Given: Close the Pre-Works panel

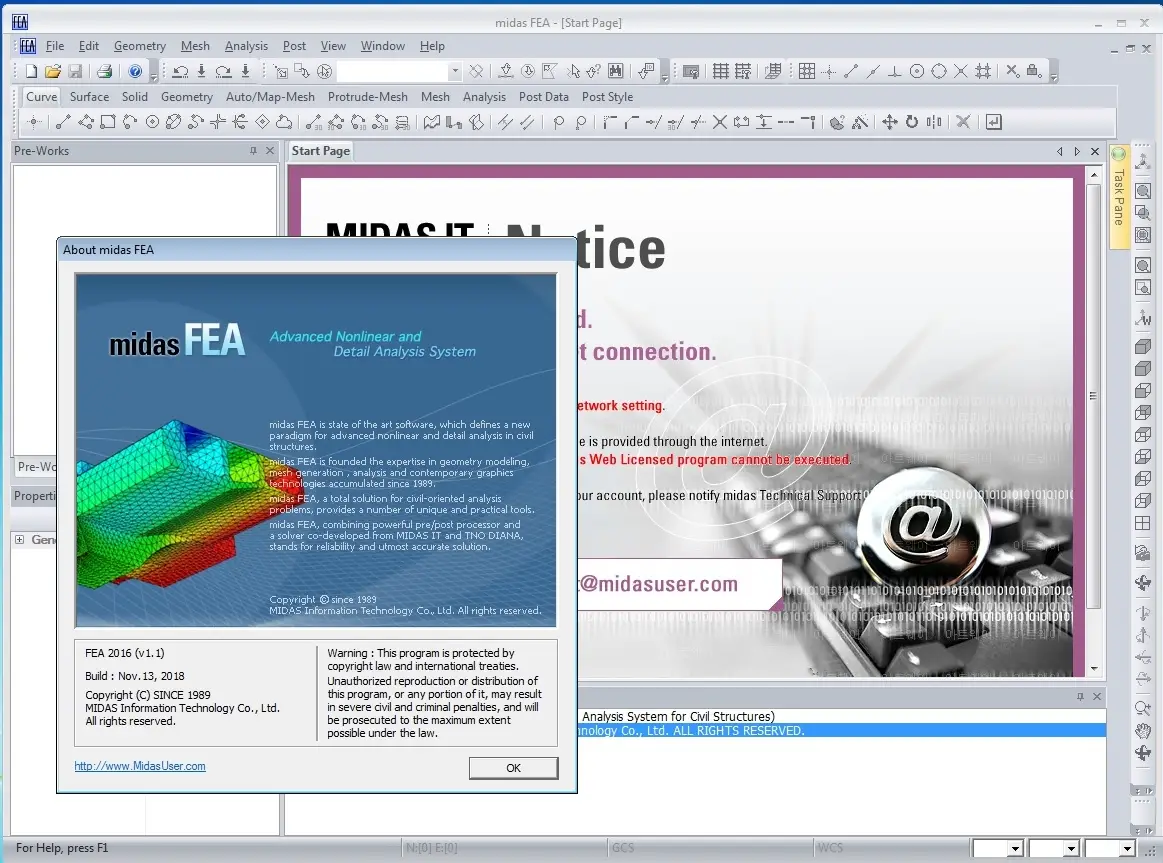Looking at the screenshot, I should tap(270, 151).
